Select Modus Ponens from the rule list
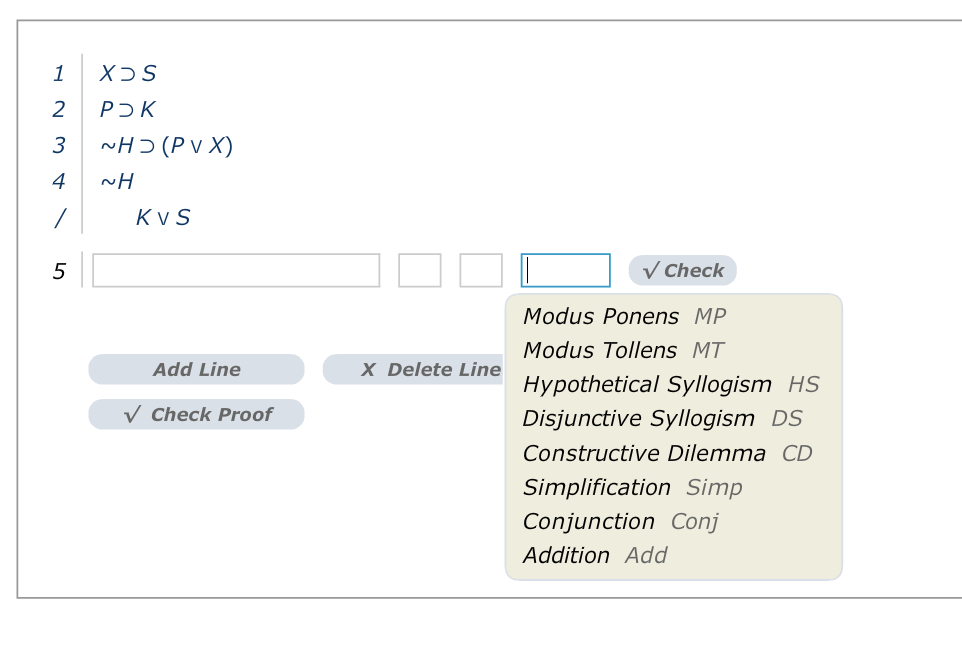 click(601, 316)
